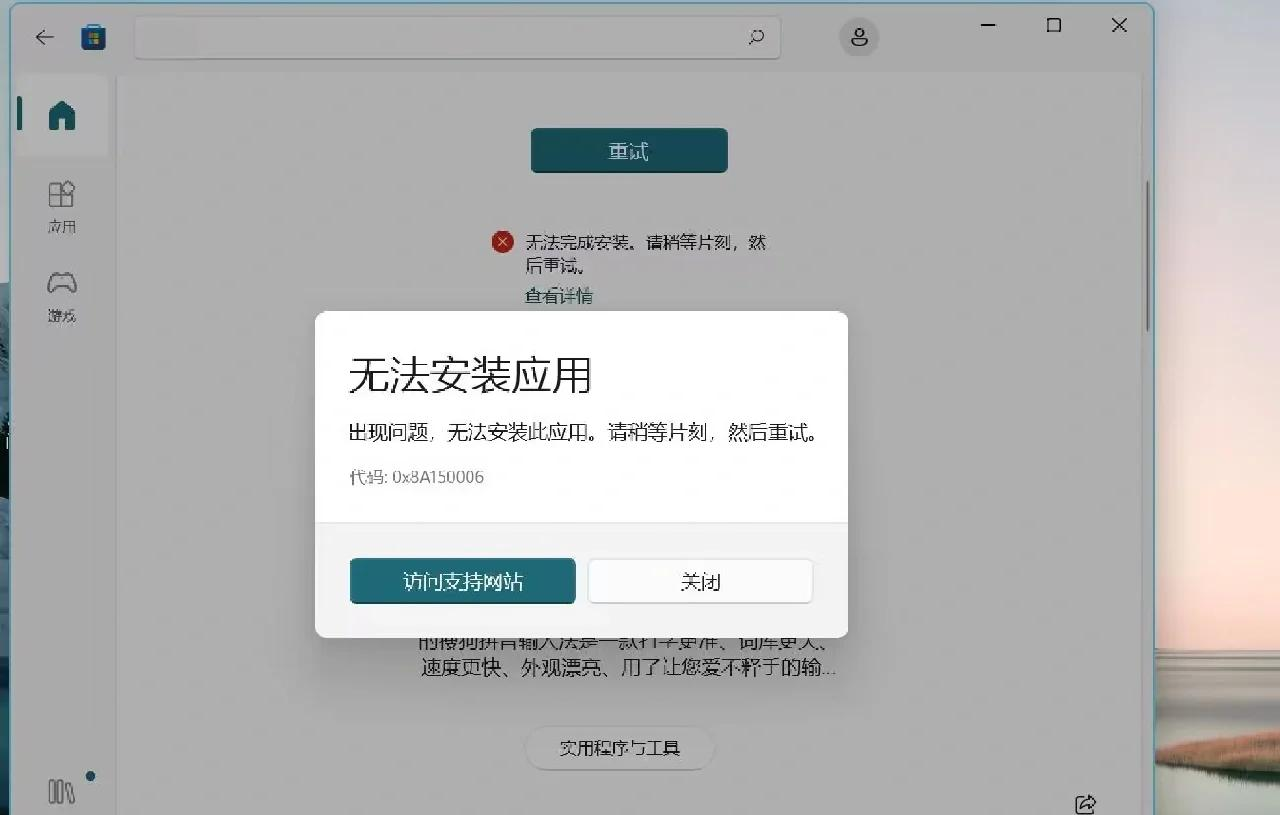Screen dimensions: 1280x815
Task: Focus the Store search box
Action: pos(457,38)
